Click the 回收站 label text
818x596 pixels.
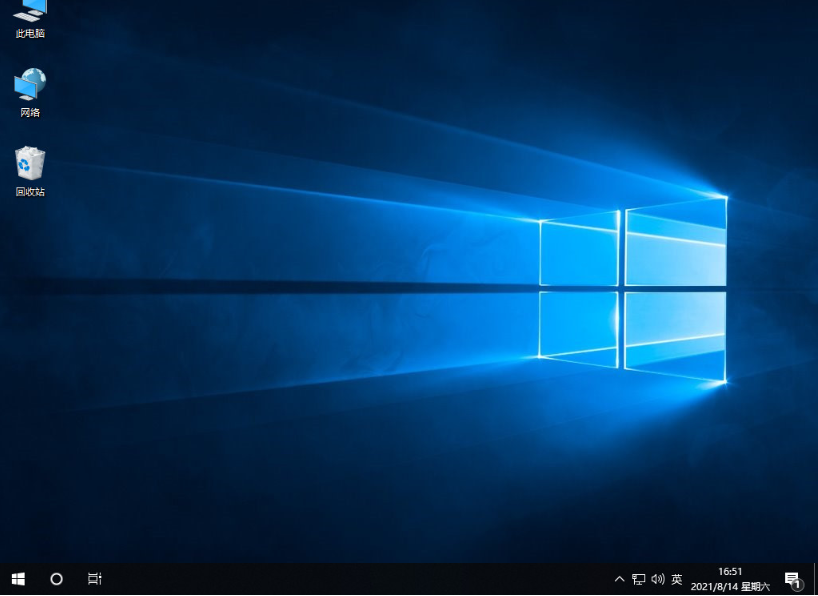pyautogui.click(x=29, y=191)
